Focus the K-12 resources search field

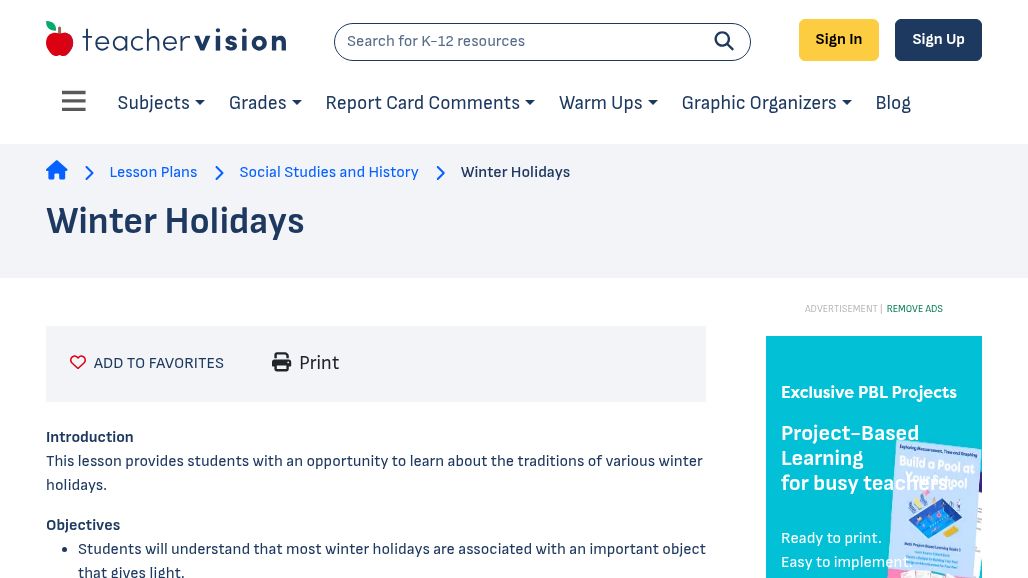(520, 42)
